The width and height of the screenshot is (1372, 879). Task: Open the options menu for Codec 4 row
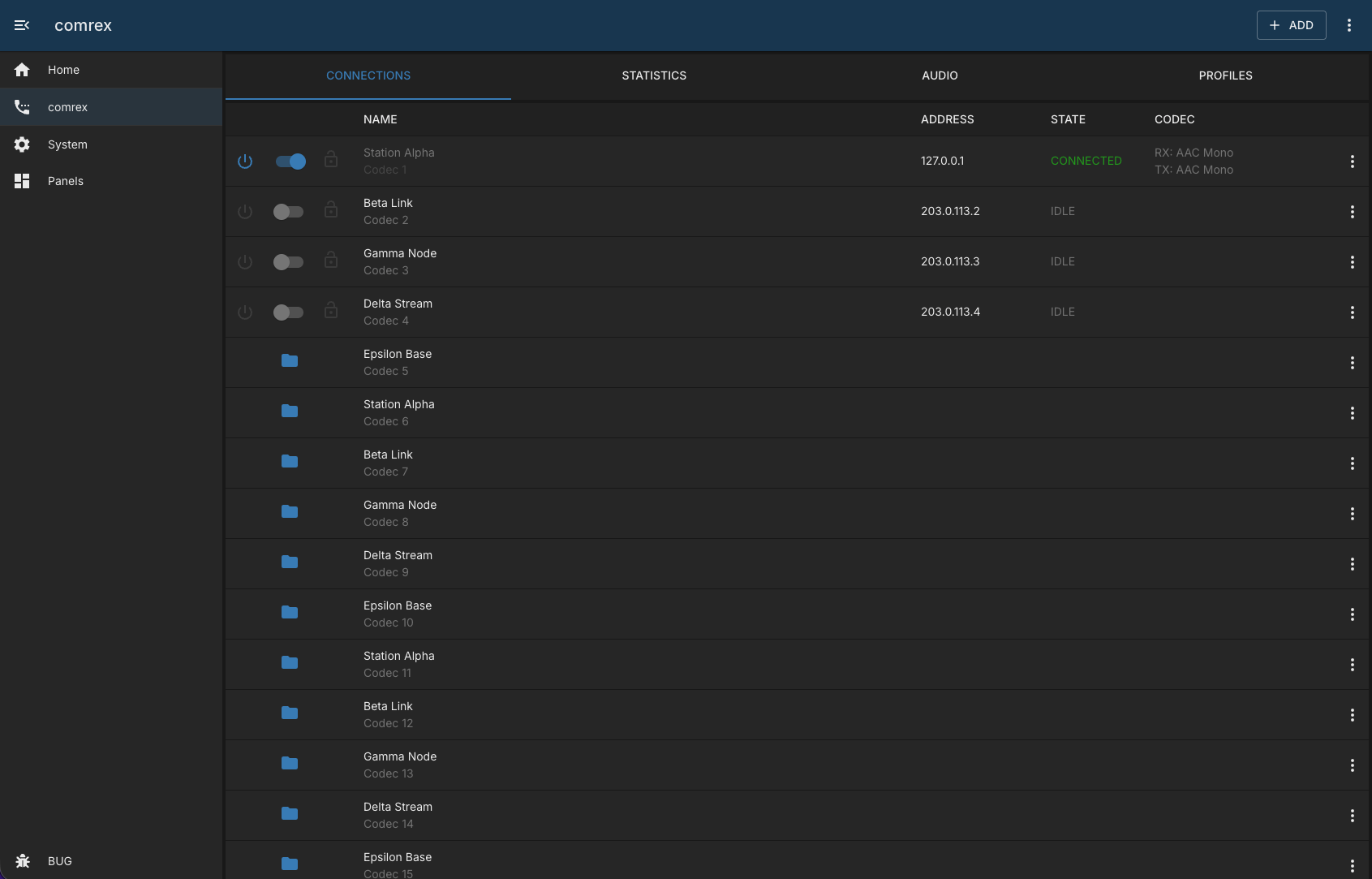pos(1352,312)
